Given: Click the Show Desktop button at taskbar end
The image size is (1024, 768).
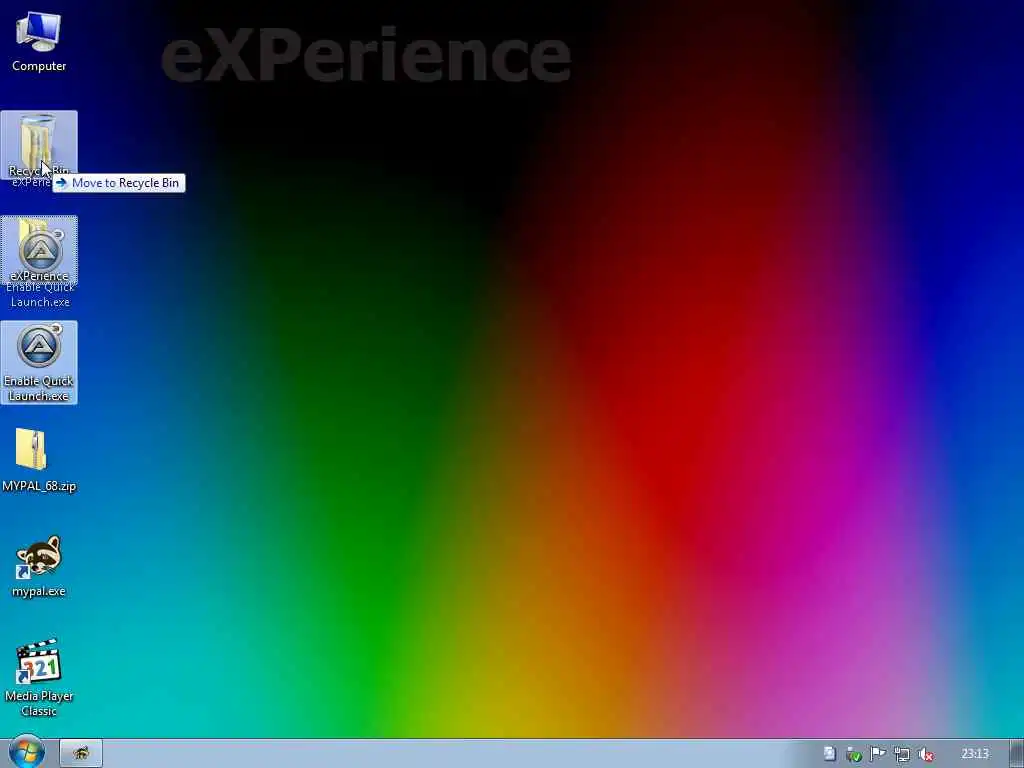Looking at the screenshot, I should tap(1017, 754).
